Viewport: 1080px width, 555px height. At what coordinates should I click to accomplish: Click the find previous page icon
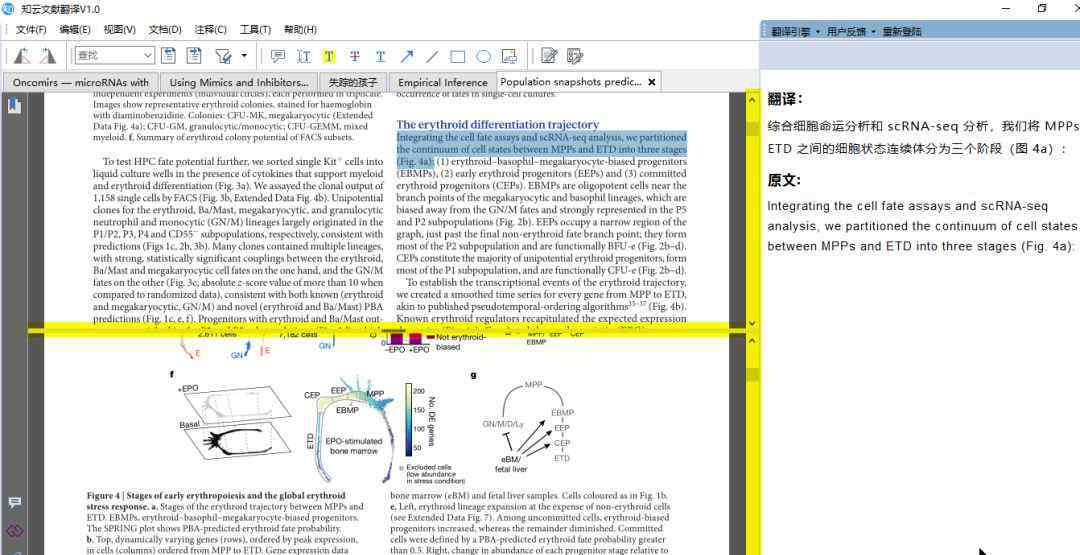pos(169,56)
